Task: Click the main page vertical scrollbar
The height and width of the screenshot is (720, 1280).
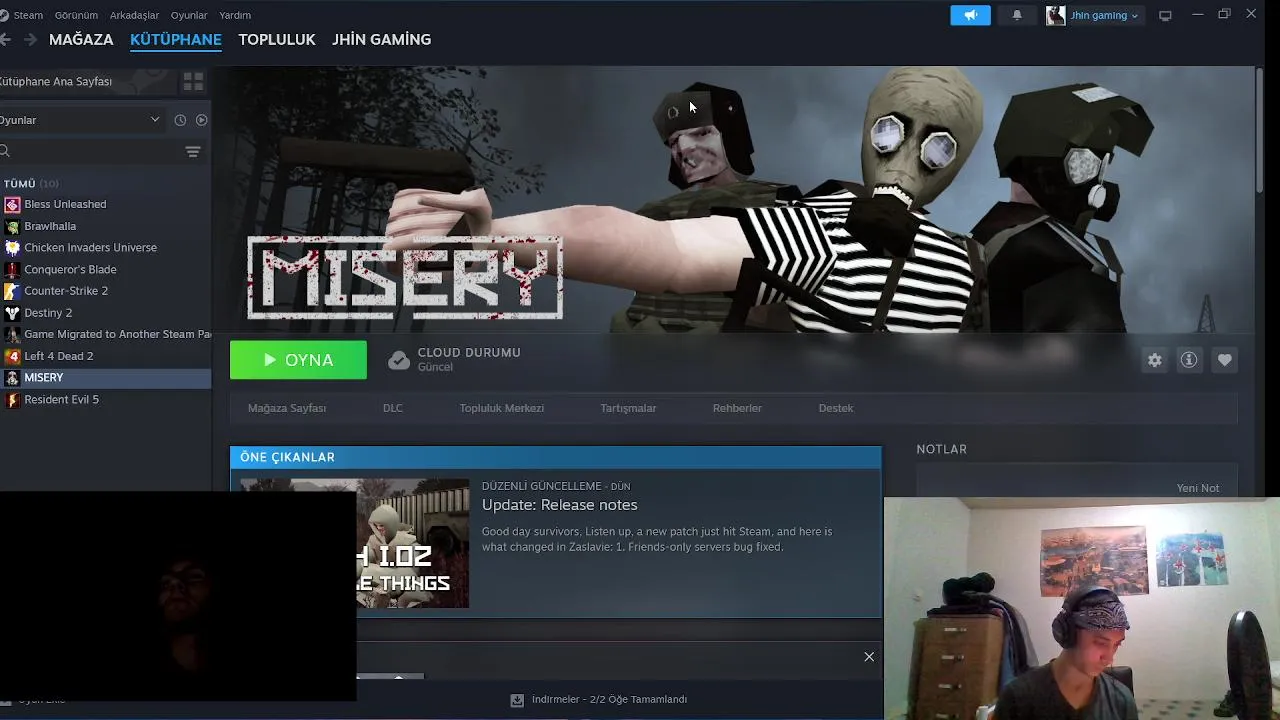Action: (1259, 130)
